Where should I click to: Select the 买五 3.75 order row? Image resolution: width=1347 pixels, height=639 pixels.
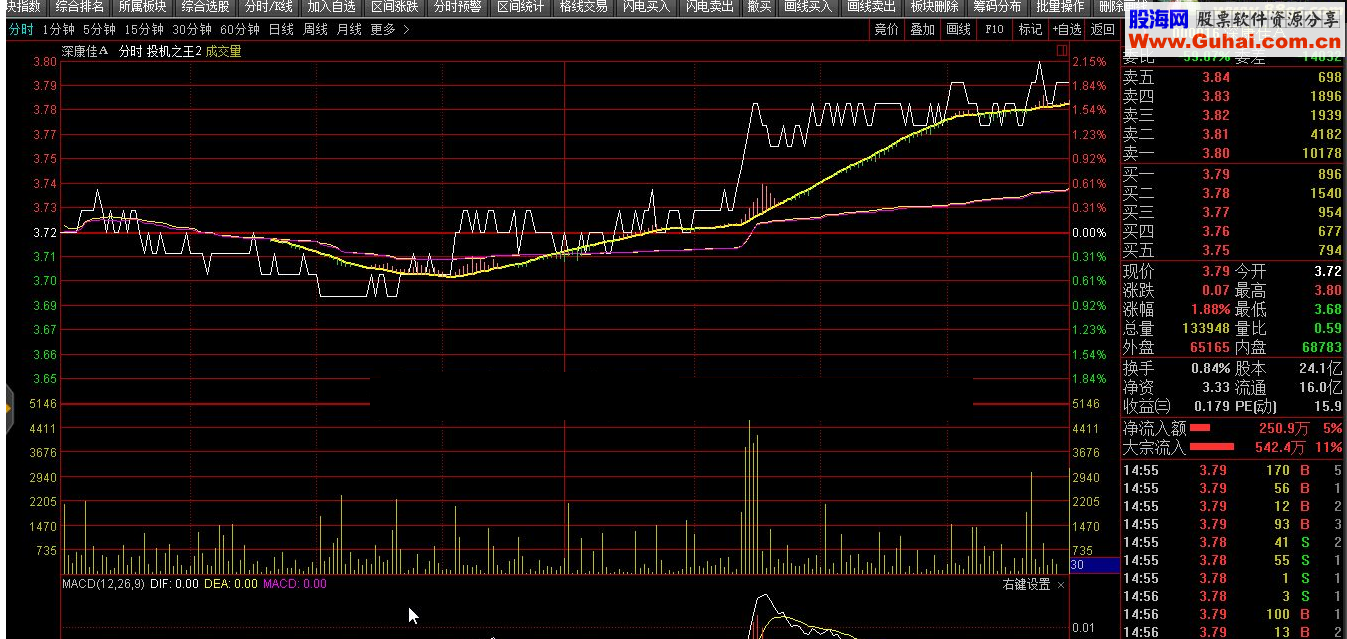click(x=1233, y=251)
